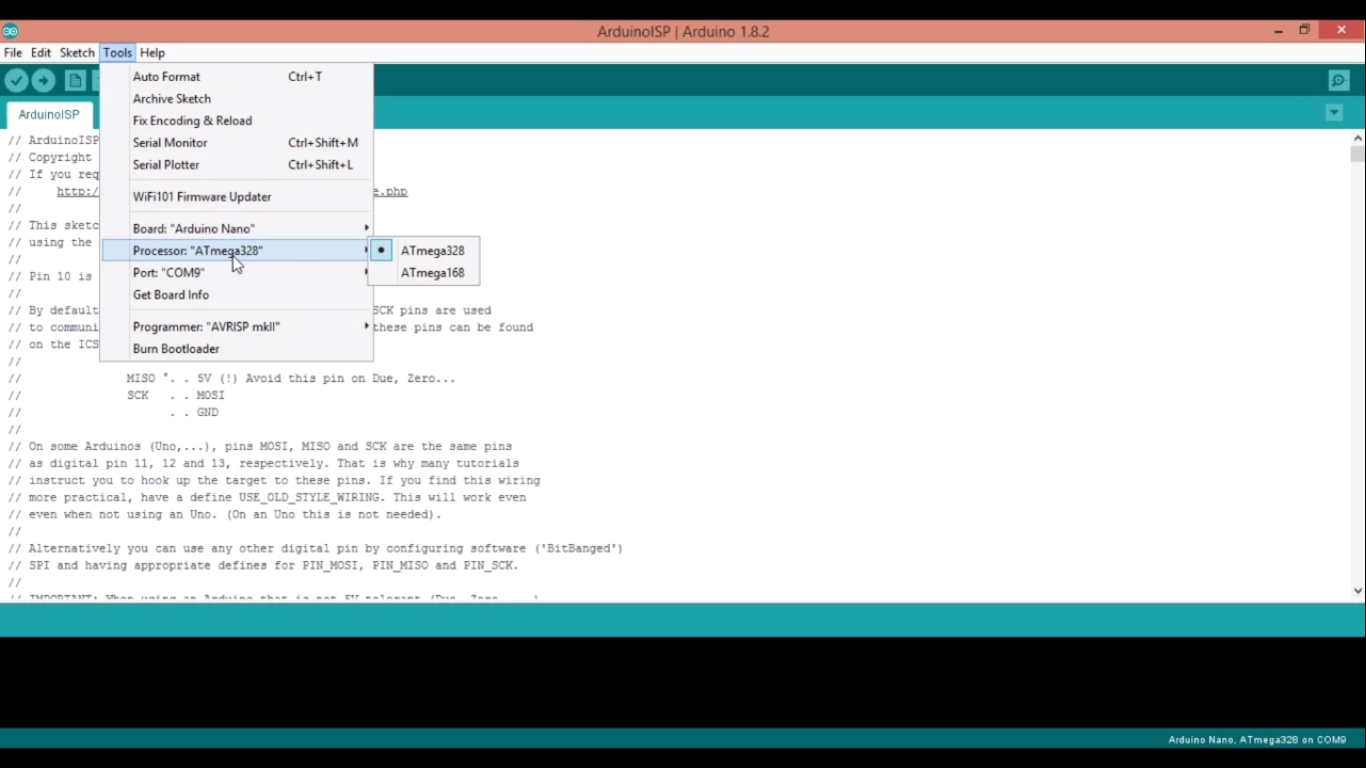Select the ATmega328 processor radio option

click(432, 250)
